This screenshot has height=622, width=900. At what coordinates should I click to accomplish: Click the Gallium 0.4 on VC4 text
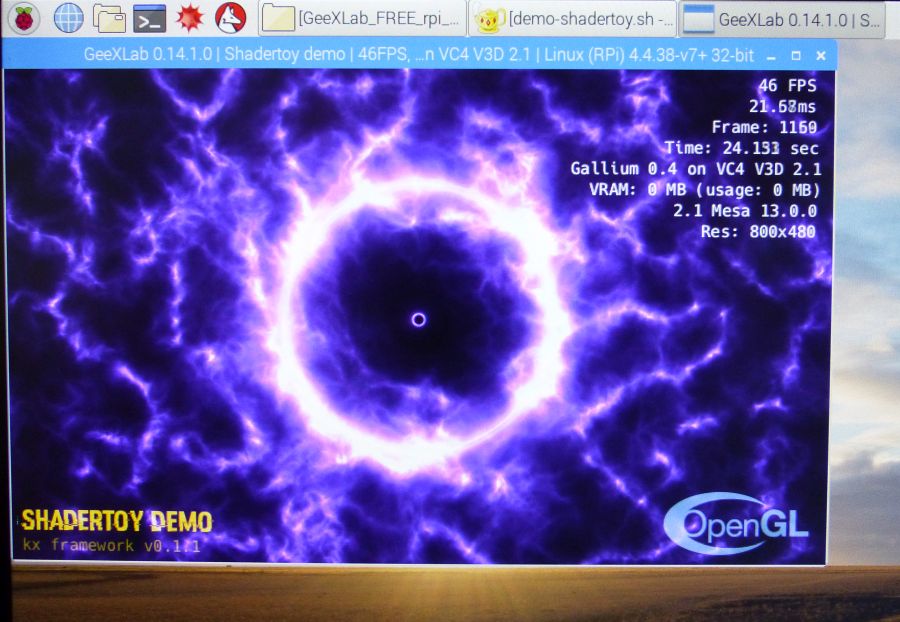[695, 169]
